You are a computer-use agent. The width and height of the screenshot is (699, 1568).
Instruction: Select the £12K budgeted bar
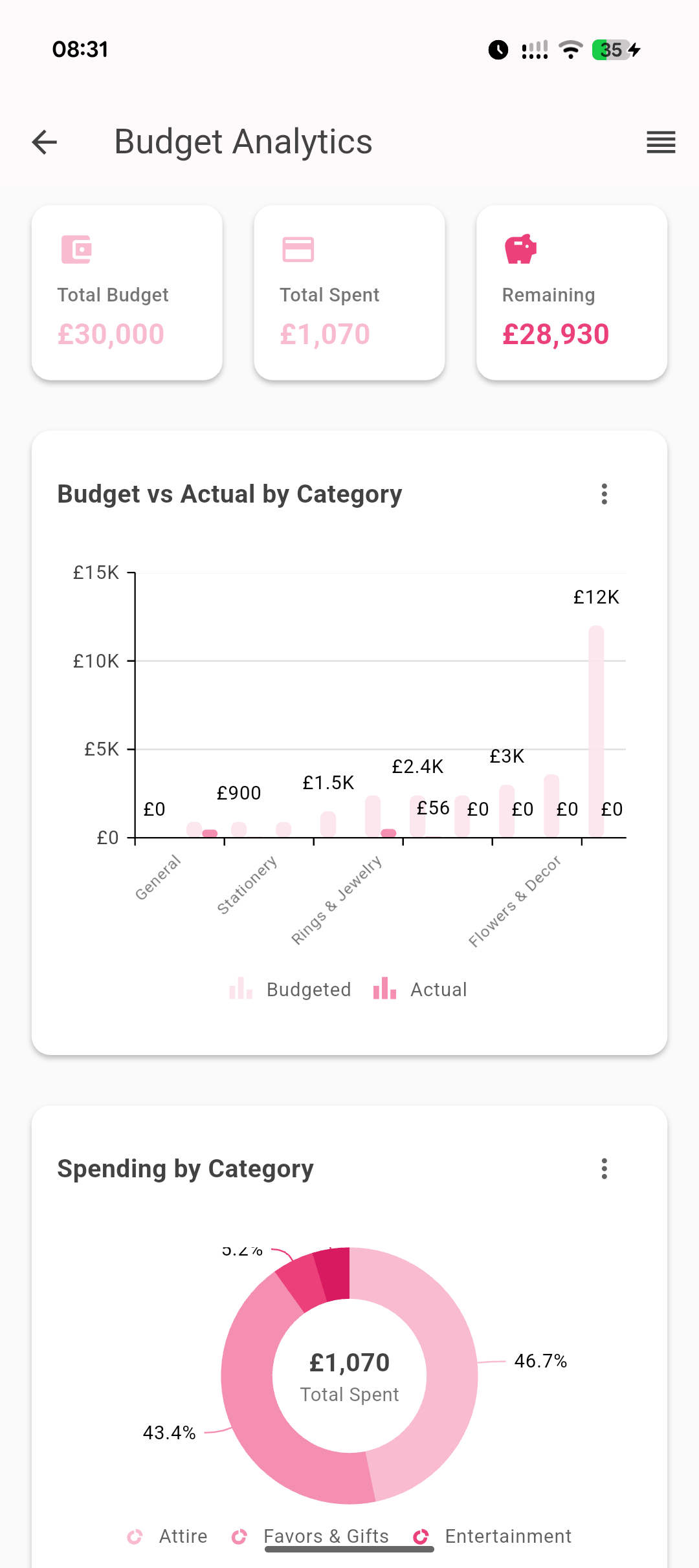[x=596, y=731]
